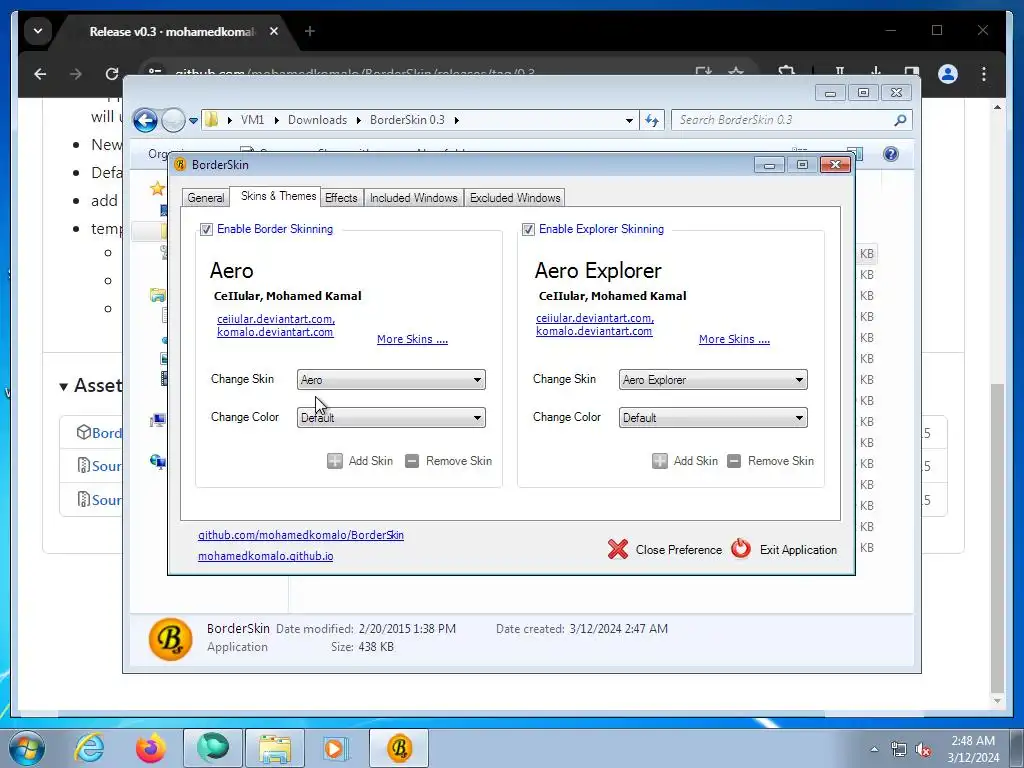The height and width of the screenshot is (768, 1024).
Task: Expand the Explorer address bar history dropdown
Action: pos(629,120)
